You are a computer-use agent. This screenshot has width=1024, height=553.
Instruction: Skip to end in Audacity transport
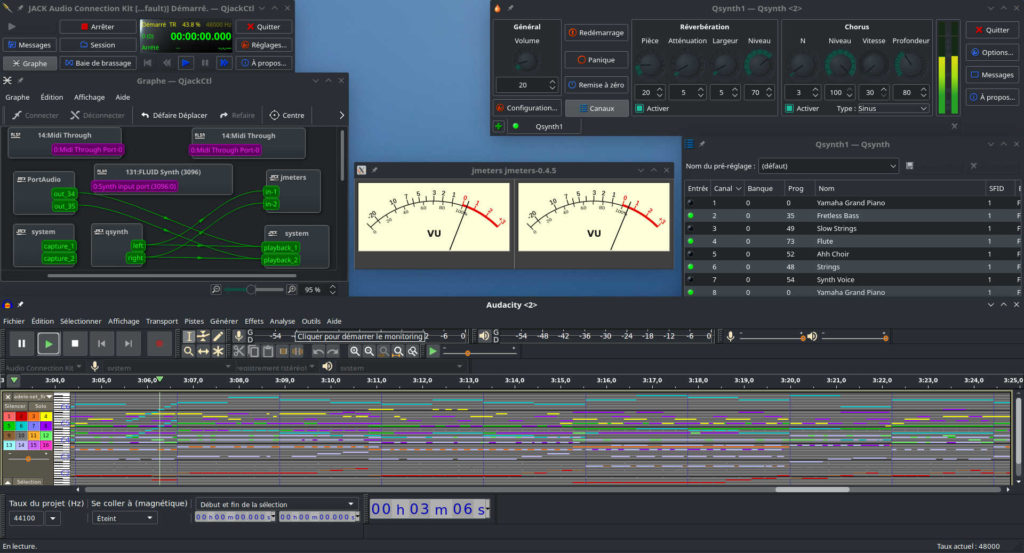(x=129, y=343)
